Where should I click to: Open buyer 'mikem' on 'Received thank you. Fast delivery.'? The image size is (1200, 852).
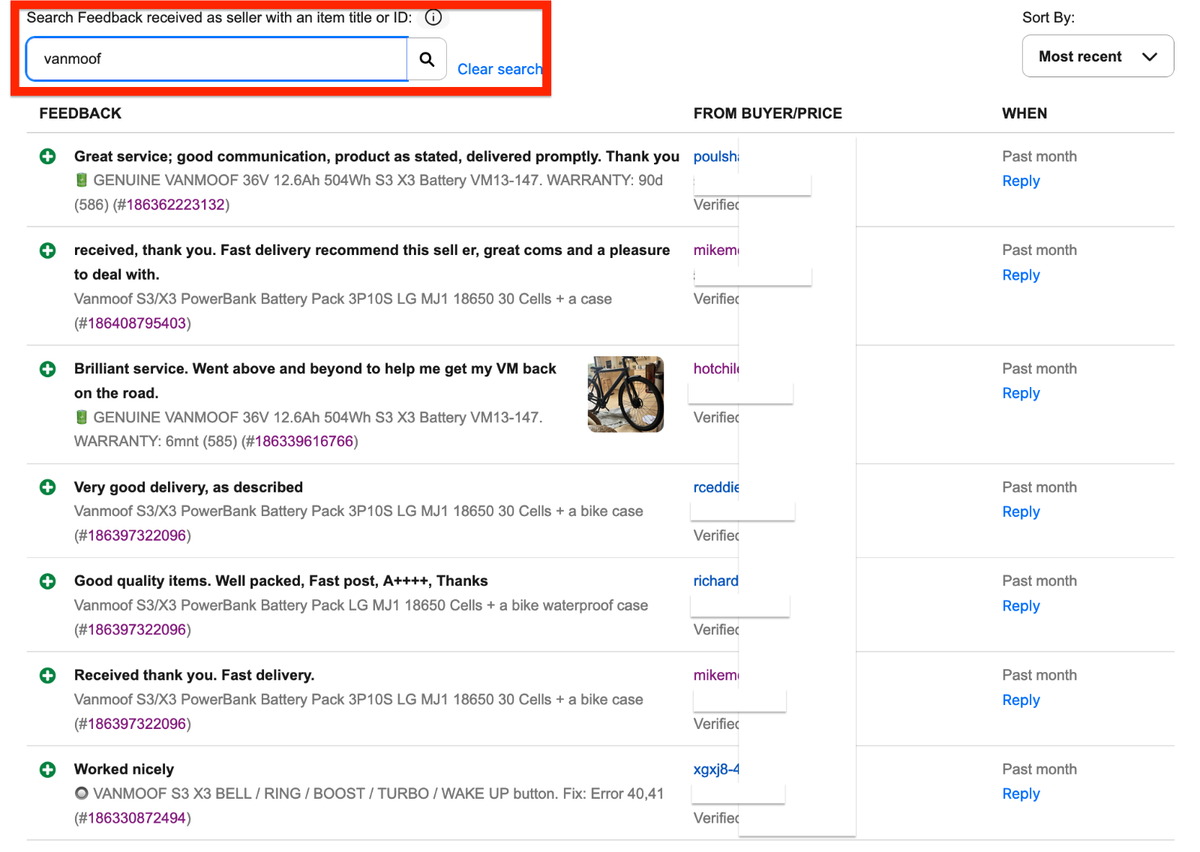tap(716, 675)
